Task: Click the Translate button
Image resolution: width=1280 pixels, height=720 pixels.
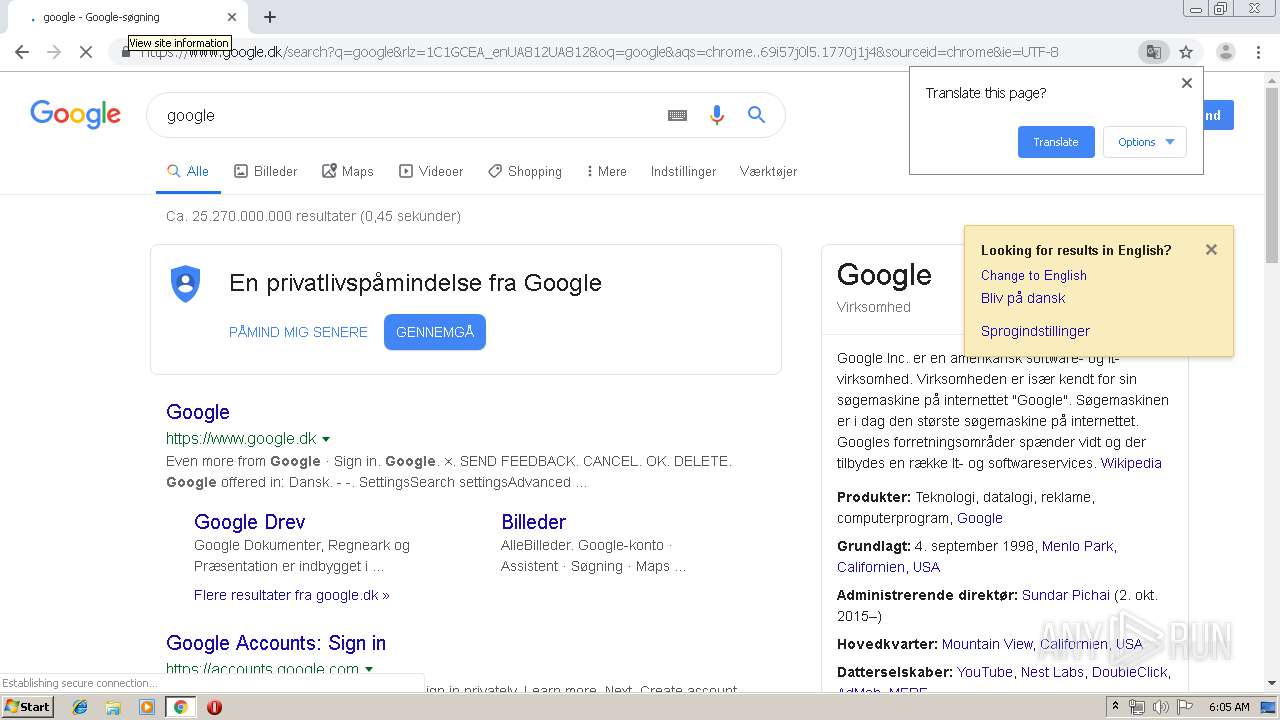Action: [1056, 142]
